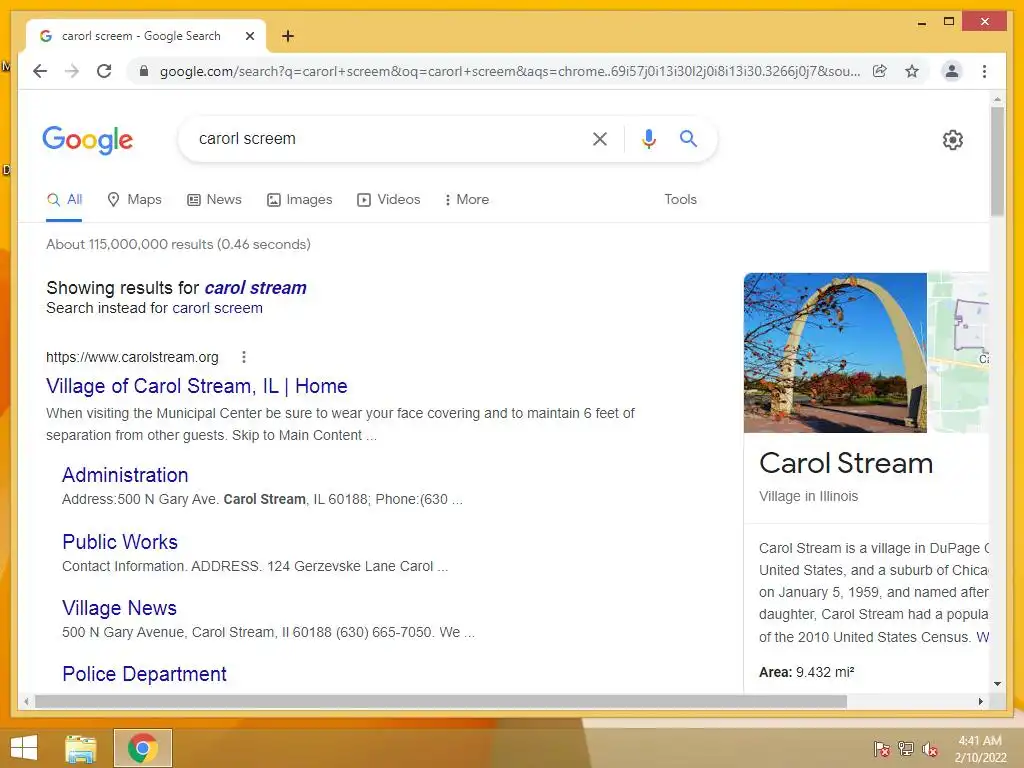Follow the carol stream suggestion link
The width and height of the screenshot is (1024, 768).
point(255,288)
